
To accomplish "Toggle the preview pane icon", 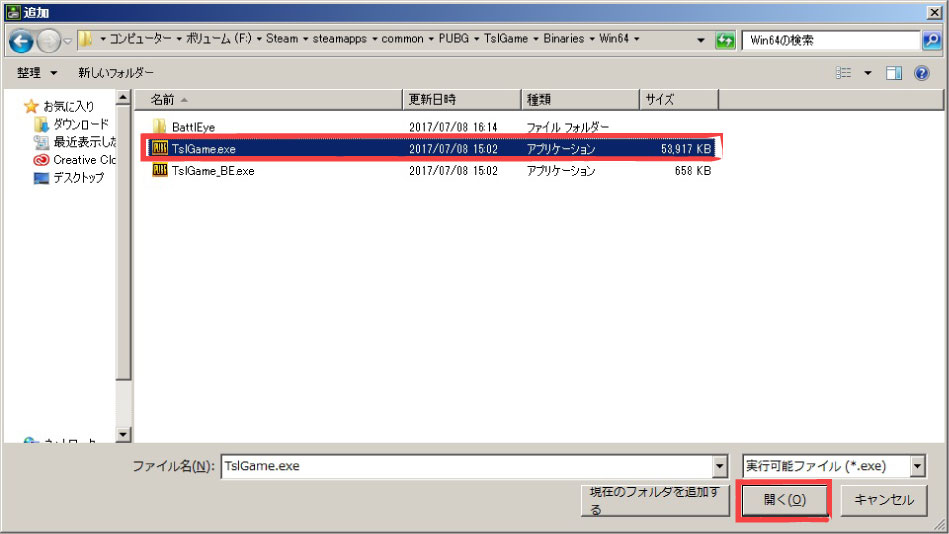I will pos(894,73).
